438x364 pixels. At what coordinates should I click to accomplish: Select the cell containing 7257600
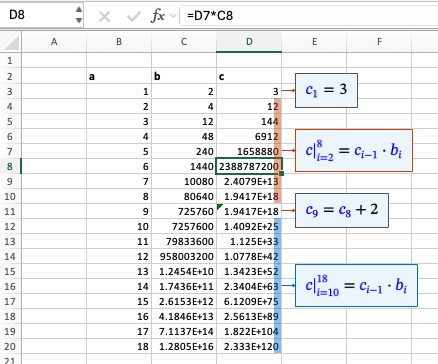[x=184, y=226]
